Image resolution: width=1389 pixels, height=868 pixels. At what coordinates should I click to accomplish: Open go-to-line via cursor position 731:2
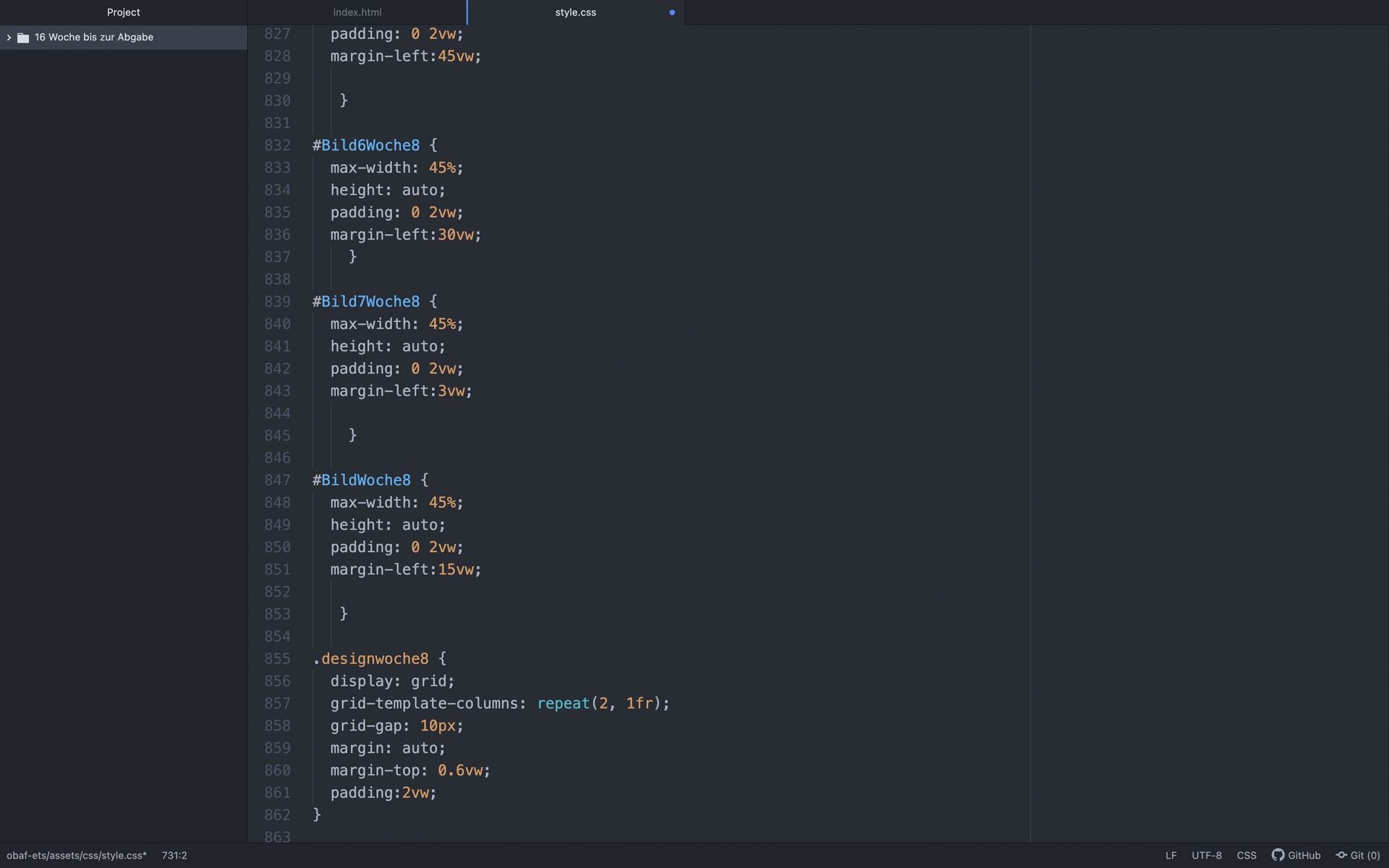point(174,855)
